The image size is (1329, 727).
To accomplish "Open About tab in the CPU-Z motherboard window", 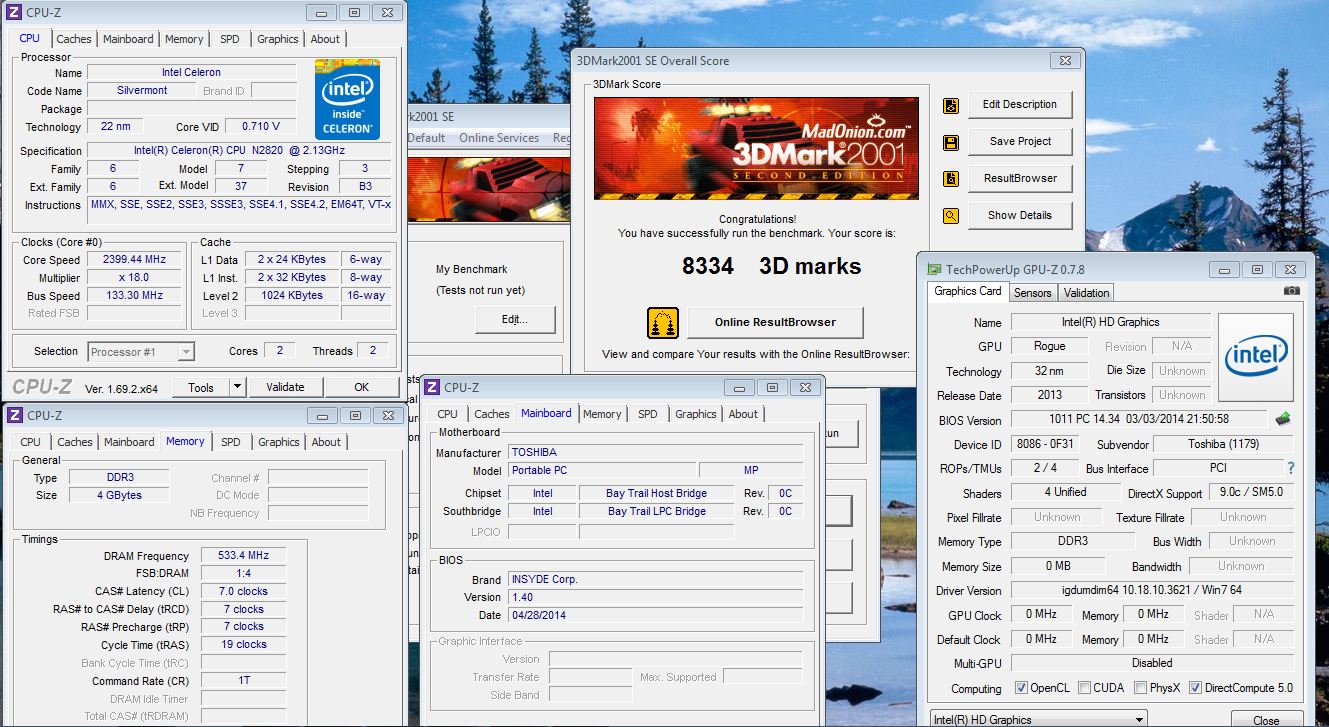I will (x=743, y=414).
